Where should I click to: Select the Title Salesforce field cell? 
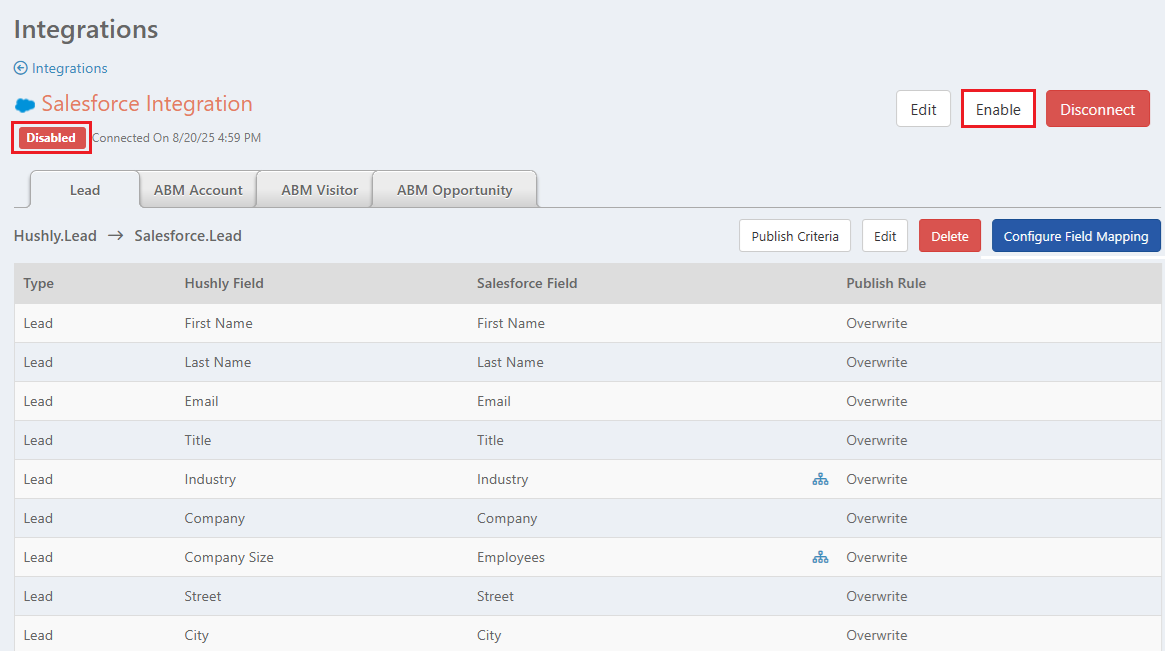pyautogui.click(x=490, y=440)
